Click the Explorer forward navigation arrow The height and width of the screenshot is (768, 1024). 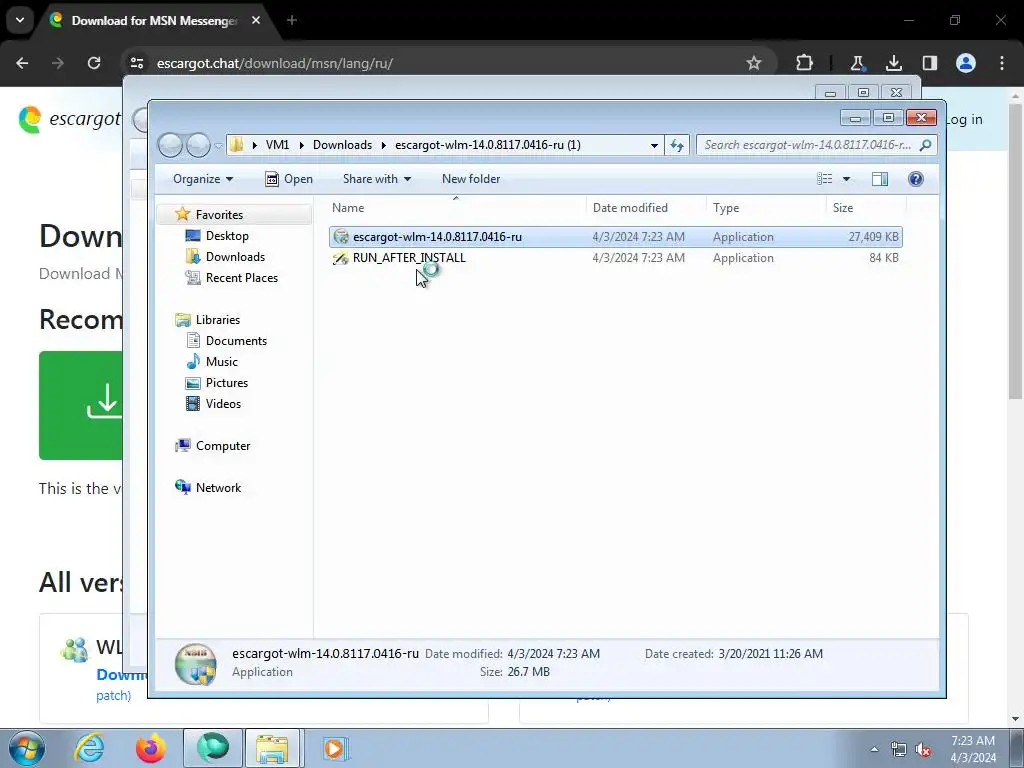tap(199, 145)
